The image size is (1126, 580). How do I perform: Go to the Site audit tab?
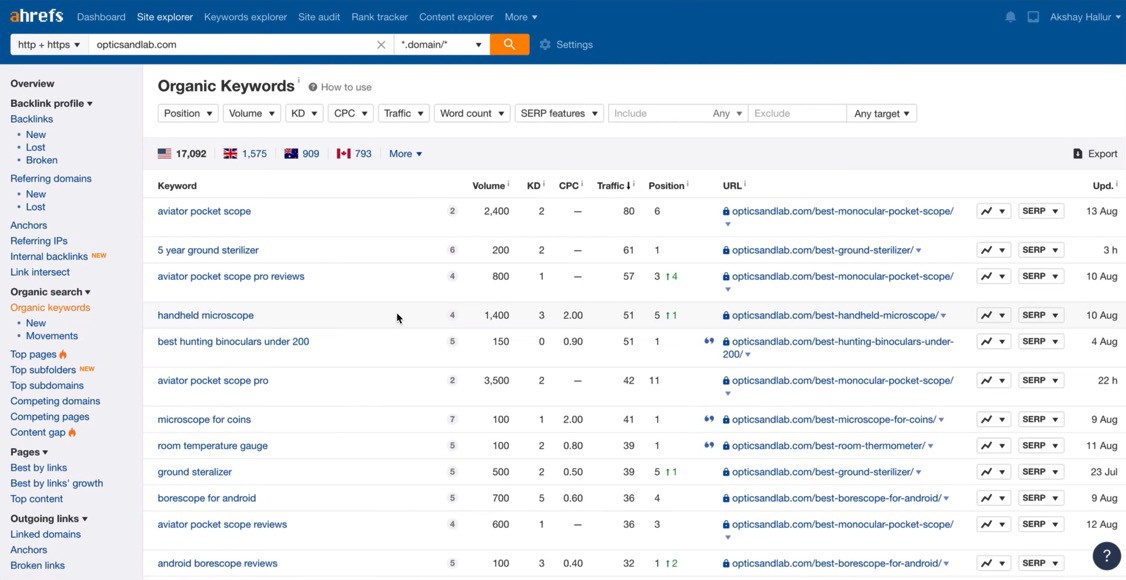[319, 17]
